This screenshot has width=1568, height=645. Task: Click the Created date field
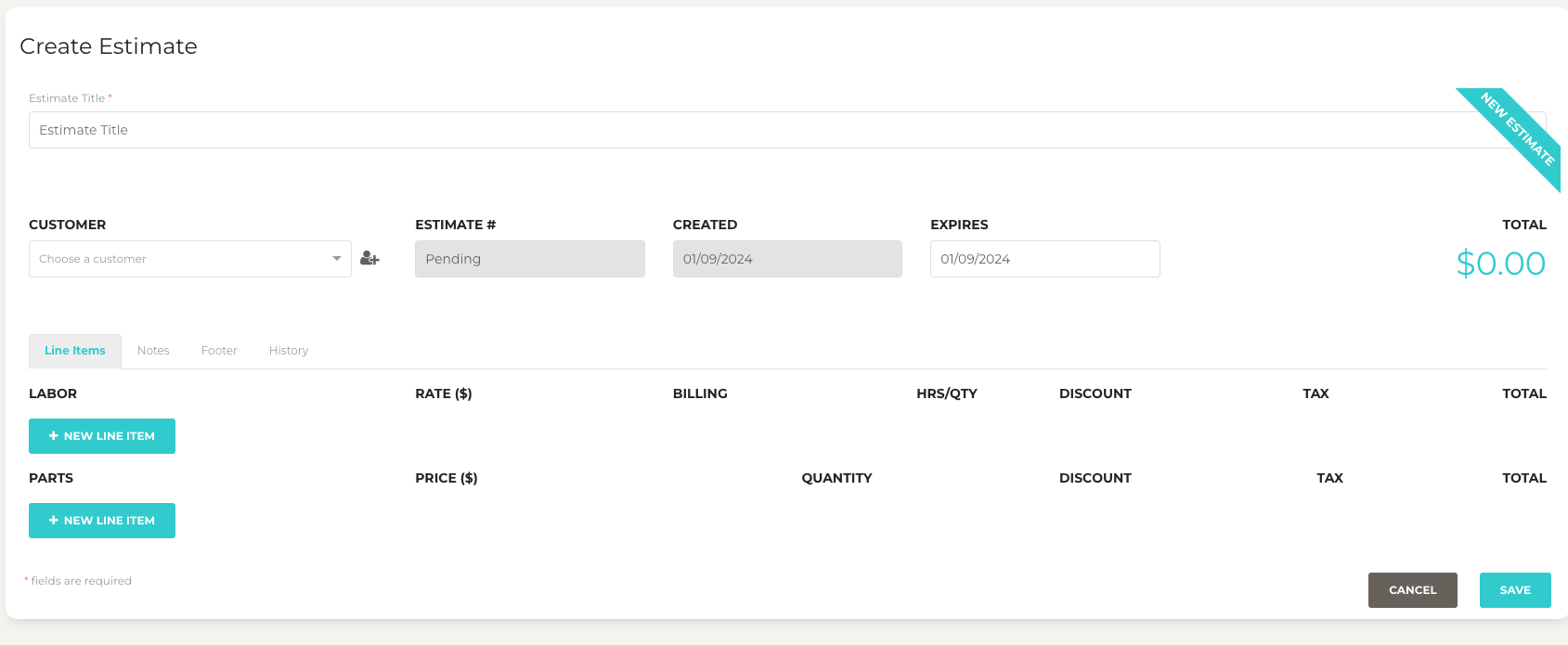(787, 259)
